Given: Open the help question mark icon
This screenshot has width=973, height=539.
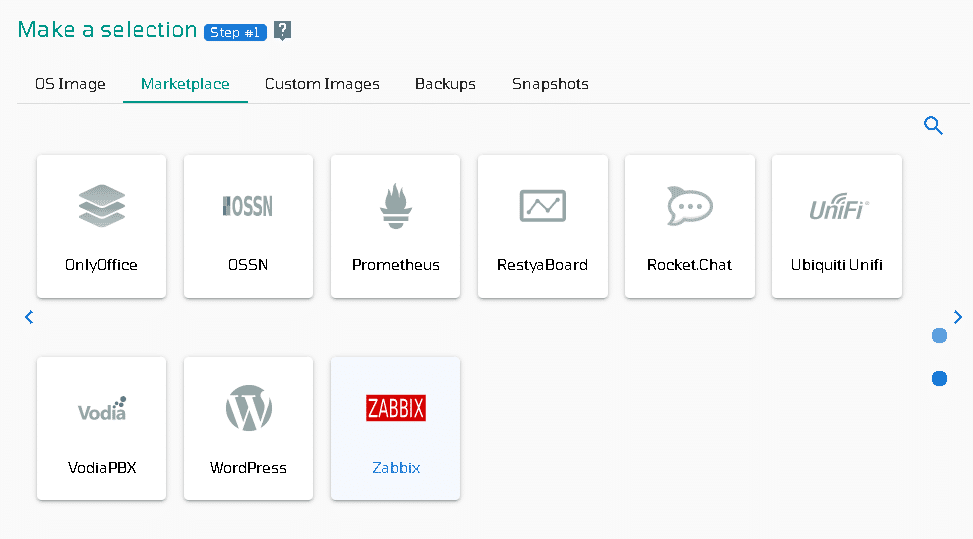Looking at the screenshot, I should 282,30.
